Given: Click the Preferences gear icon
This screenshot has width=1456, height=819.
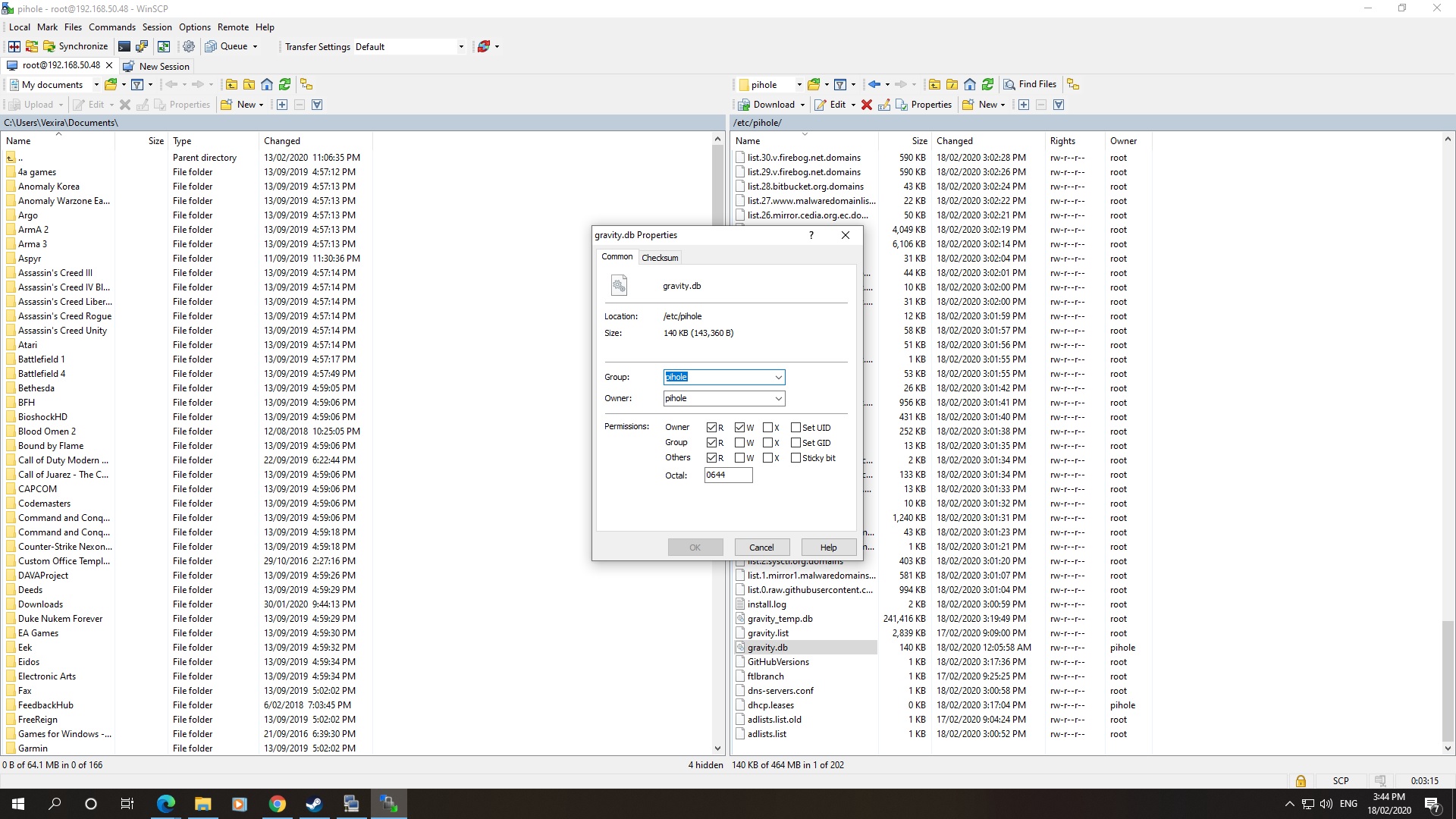Looking at the screenshot, I should (x=189, y=46).
